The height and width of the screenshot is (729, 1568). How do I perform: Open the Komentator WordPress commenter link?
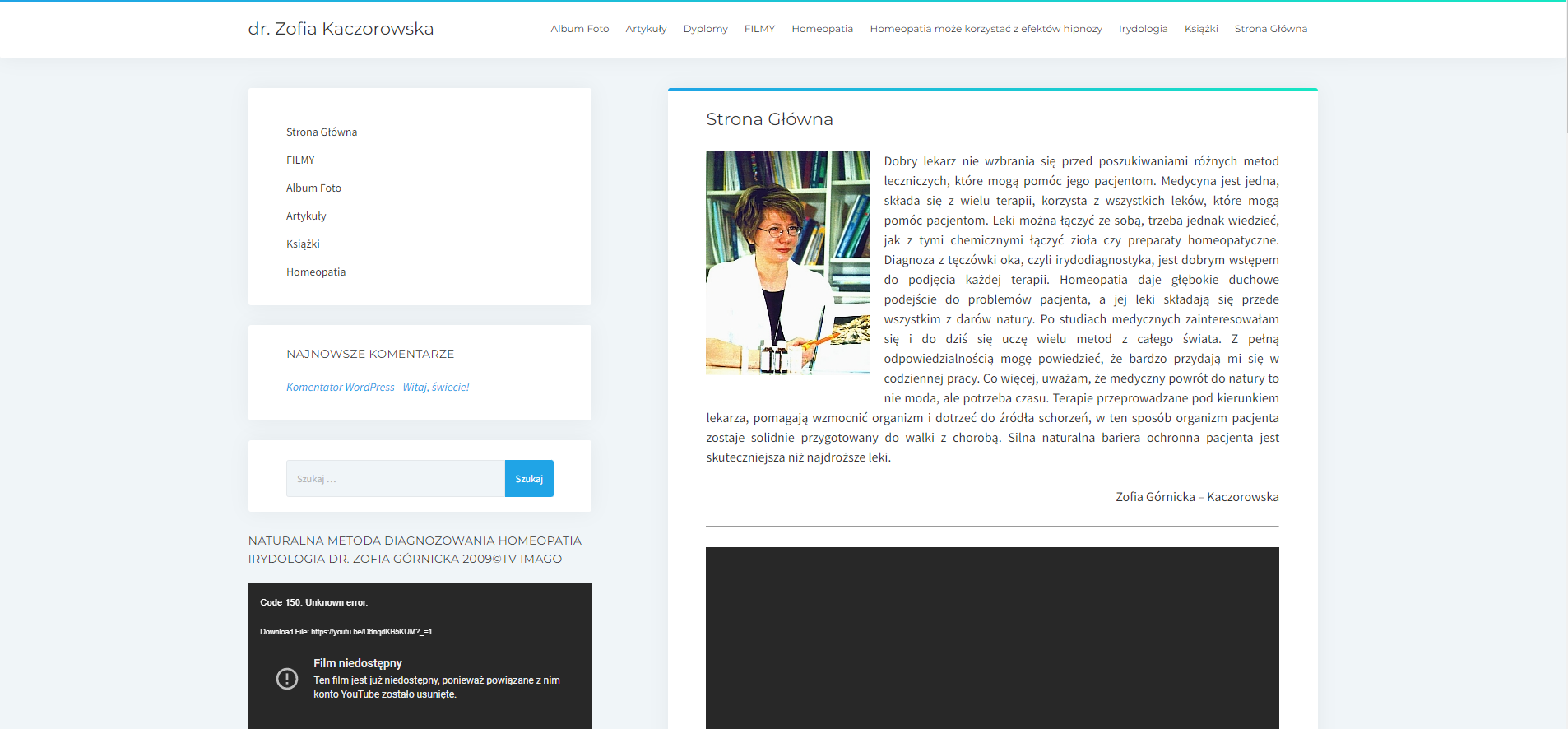(x=341, y=388)
